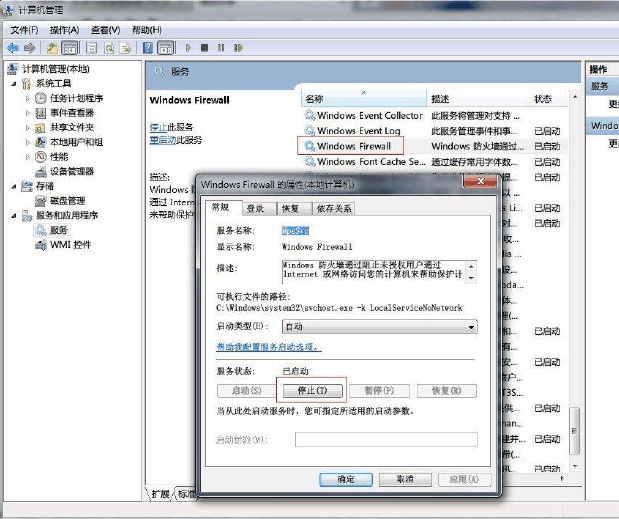Image resolution: width=619 pixels, height=519 pixels.
Task: Click the restart service toolbar icon
Action: click(x=239, y=47)
